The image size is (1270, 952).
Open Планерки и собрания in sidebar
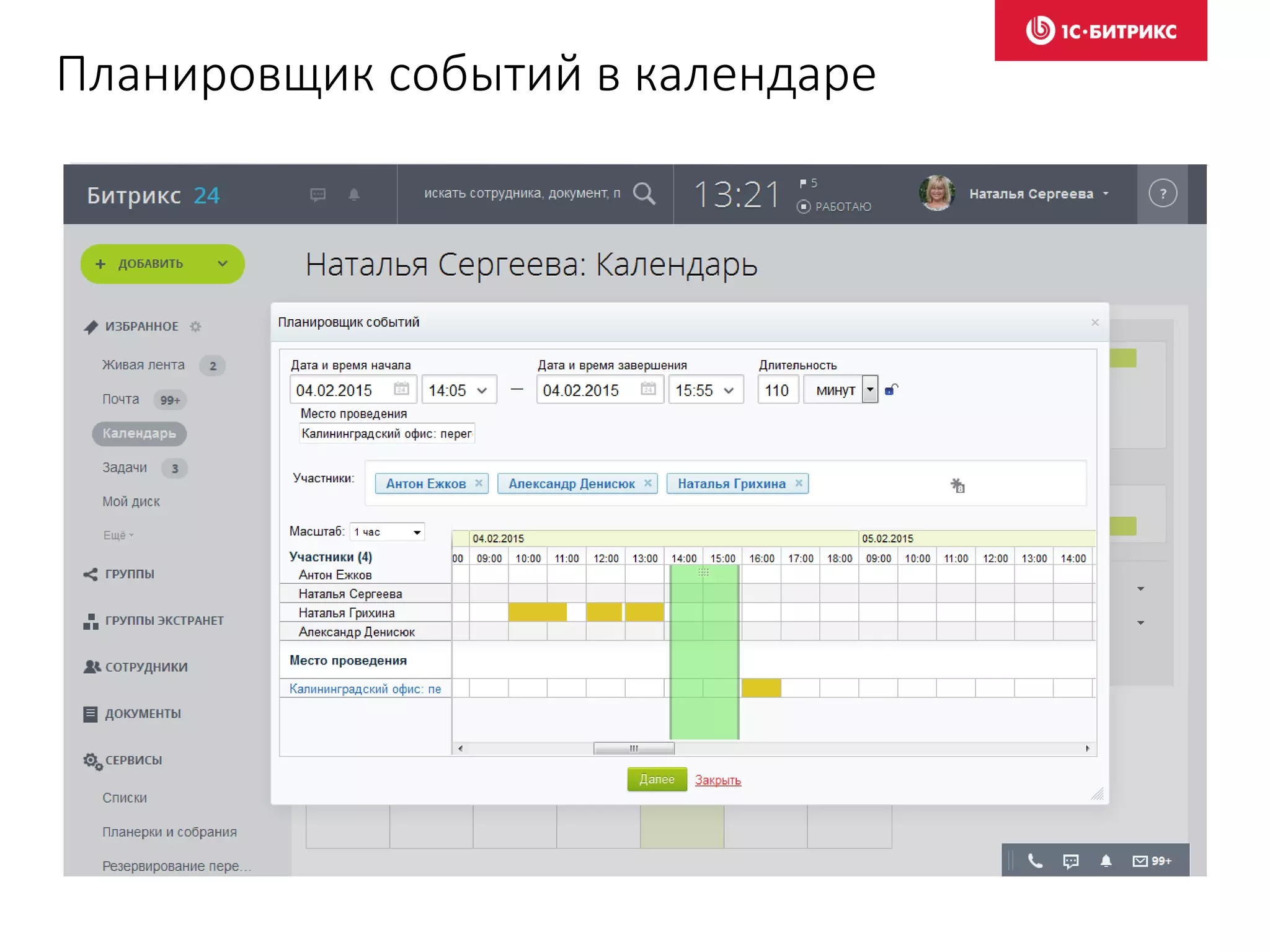point(169,832)
